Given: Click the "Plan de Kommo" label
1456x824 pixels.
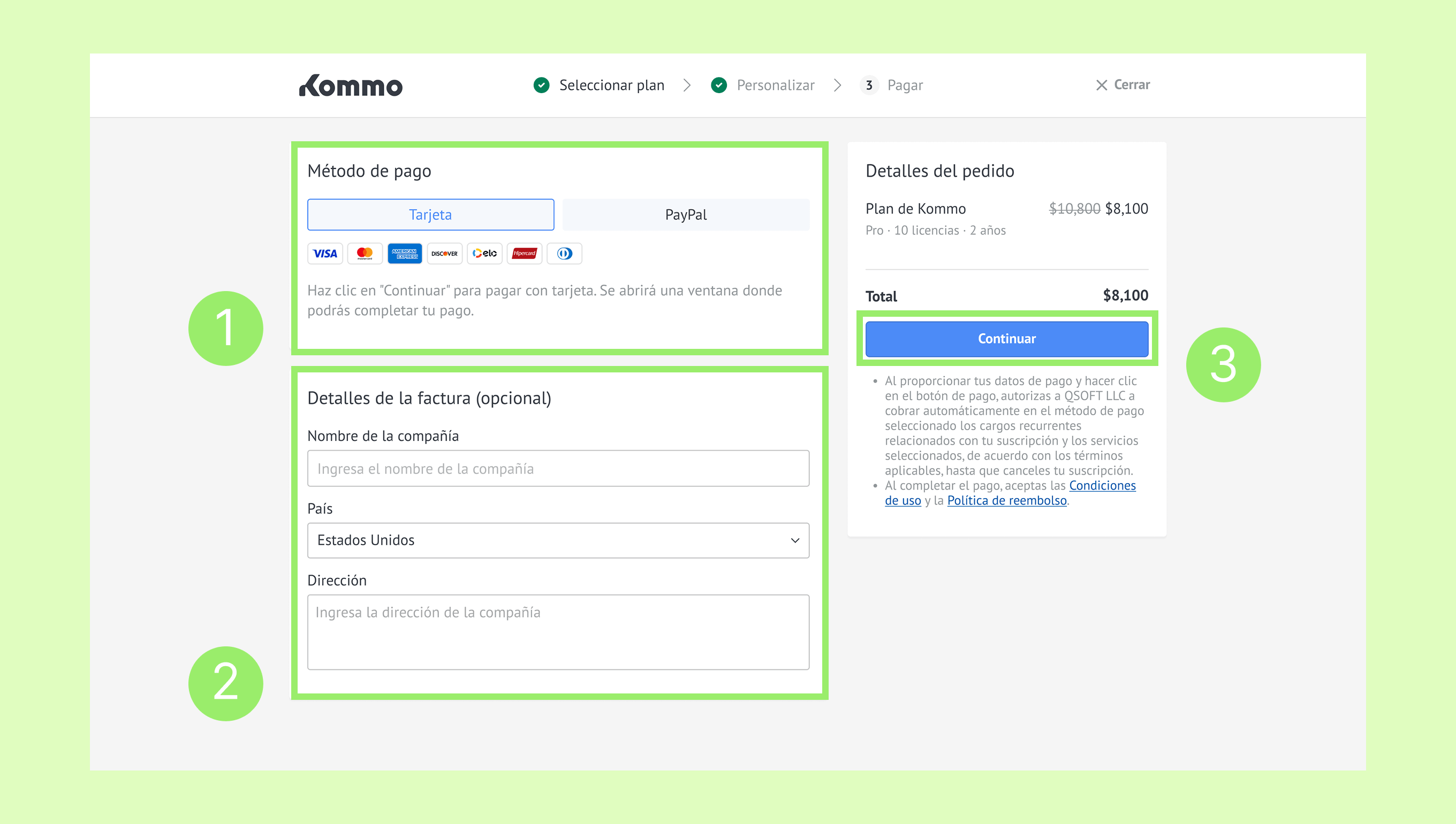Looking at the screenshot, I should click(915, 208).
